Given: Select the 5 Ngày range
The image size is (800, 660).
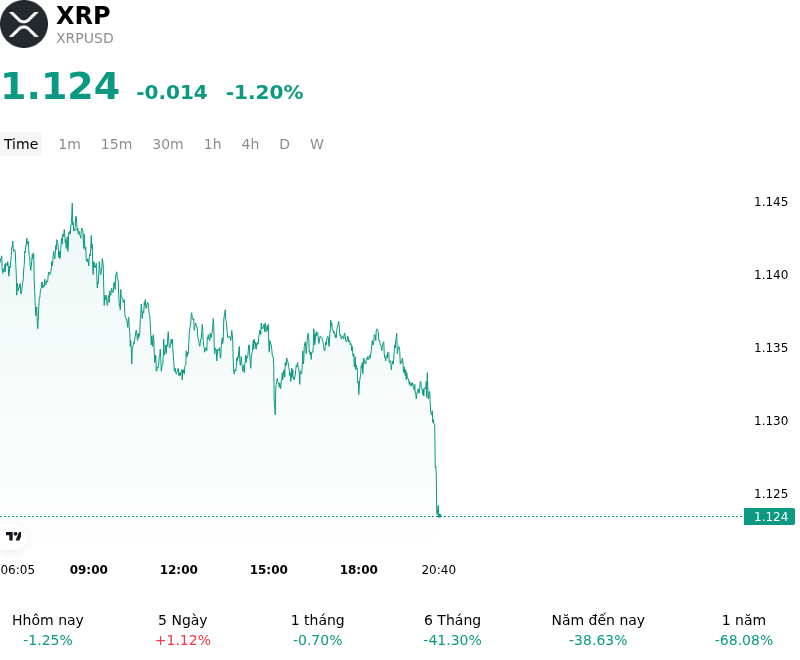Looking at the screenshot, I should click(x=183, y=629).
